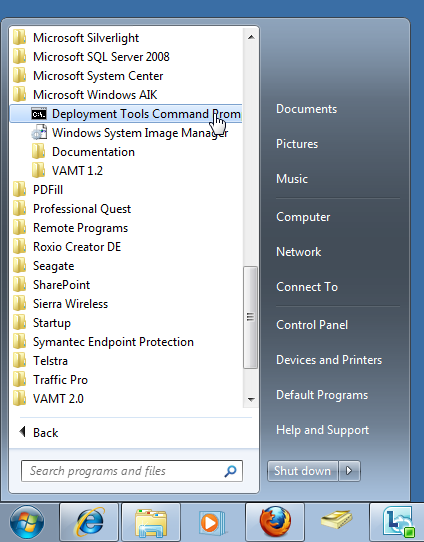Viewport: 424px width, 542px height.
Task: Open Default Programs
Action: click(x=322, y=395)
